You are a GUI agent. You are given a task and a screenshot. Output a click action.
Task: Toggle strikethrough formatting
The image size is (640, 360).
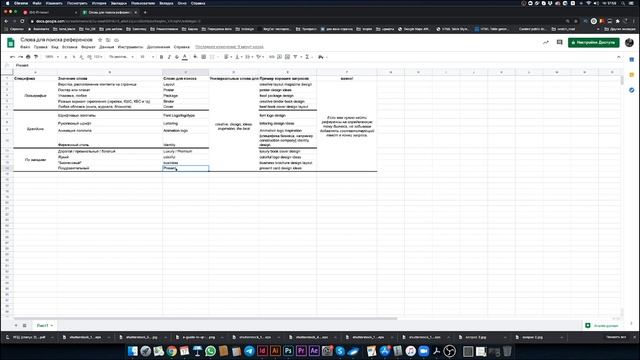[x=177, y=57]
